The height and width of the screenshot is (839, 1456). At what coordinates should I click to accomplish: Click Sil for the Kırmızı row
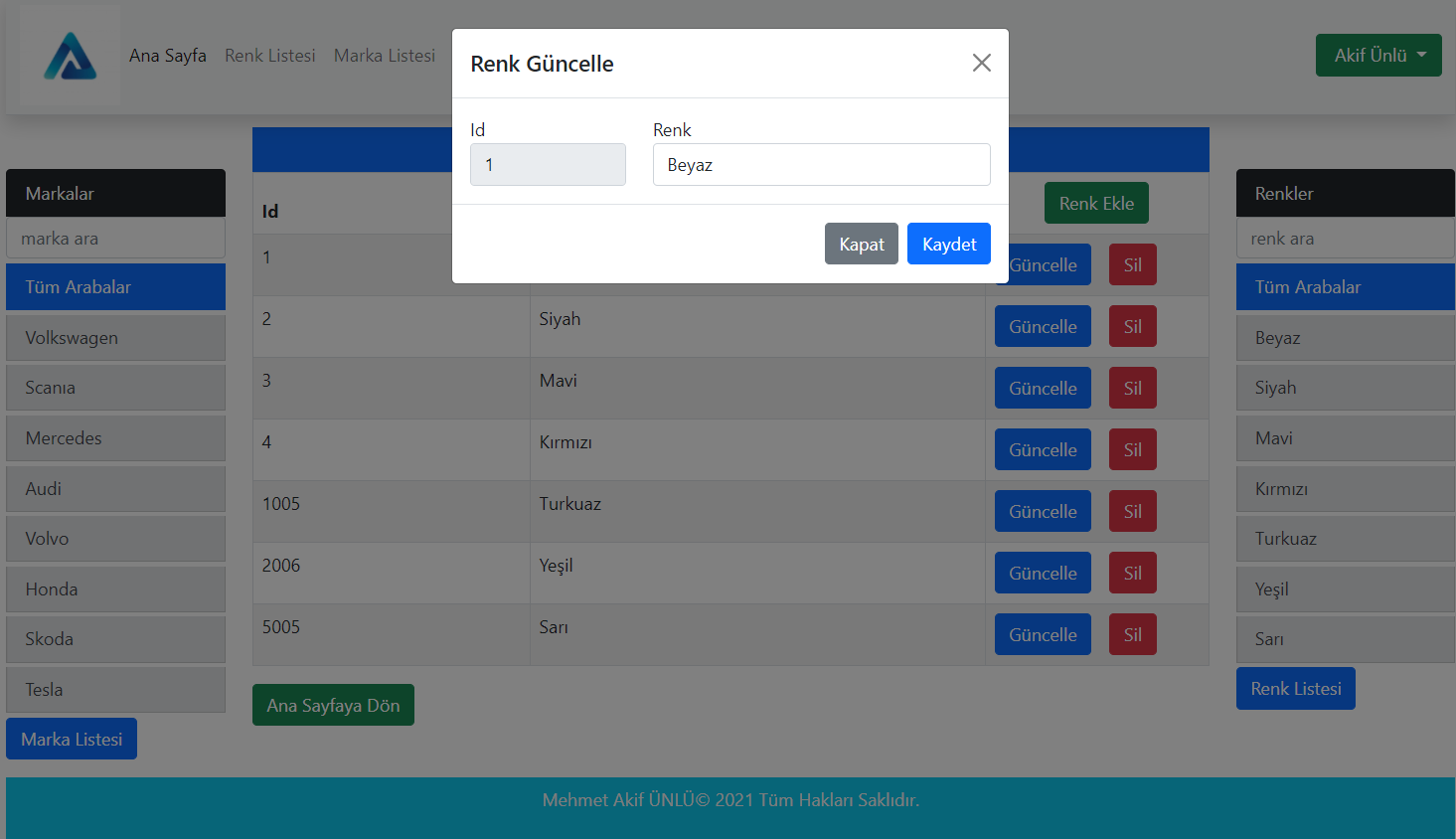[1133, 449]
